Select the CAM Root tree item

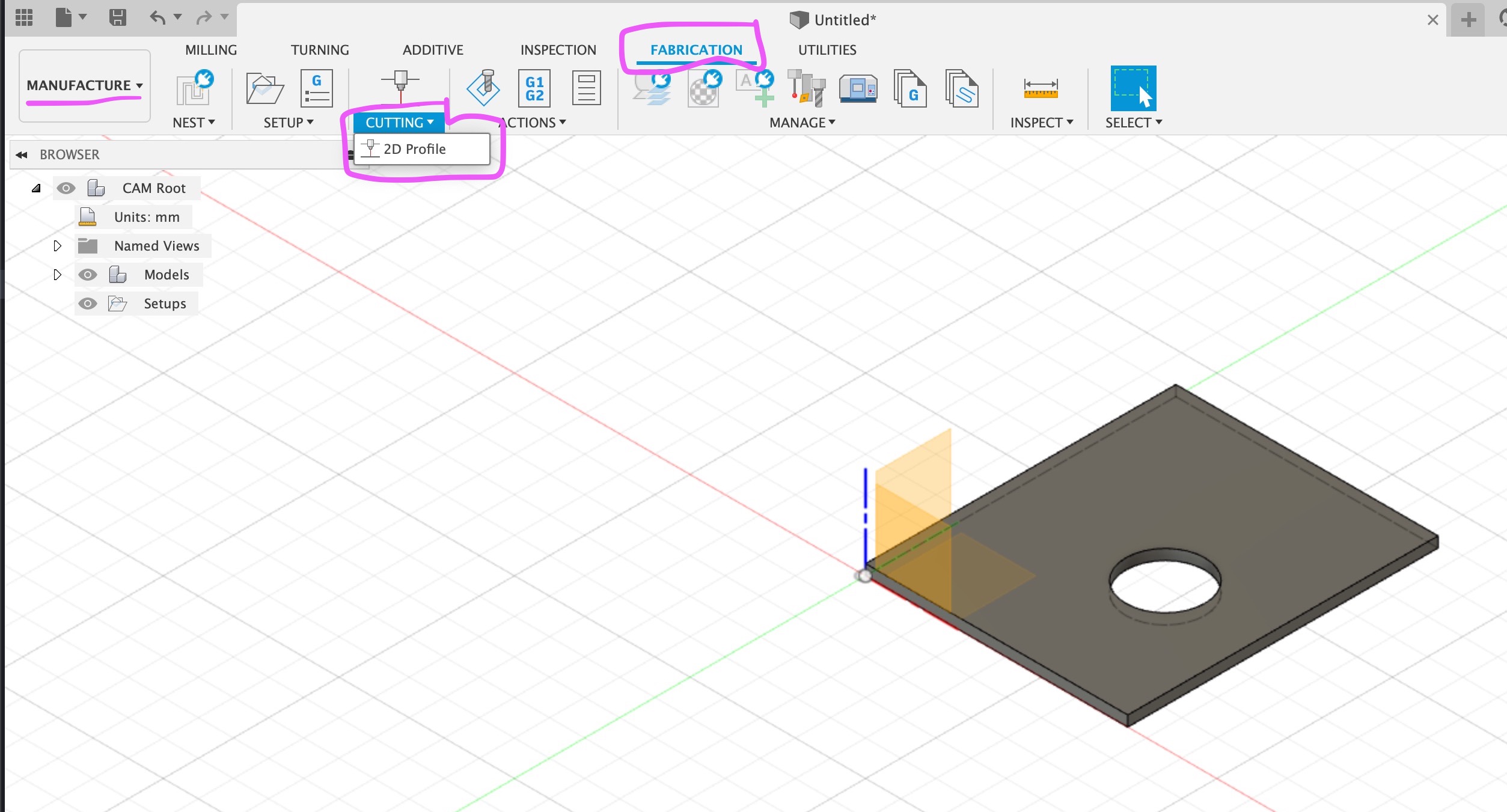[x=154, y=188]
